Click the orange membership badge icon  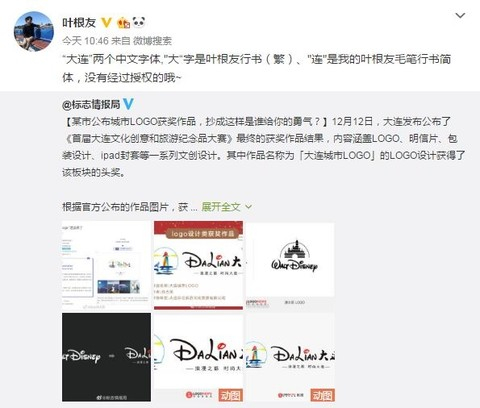(123, 23)
